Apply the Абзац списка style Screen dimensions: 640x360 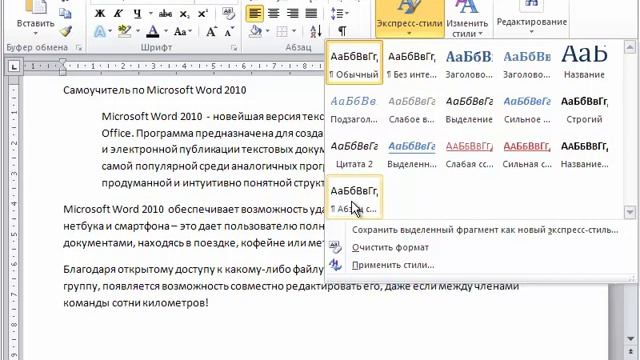[354, 197]
